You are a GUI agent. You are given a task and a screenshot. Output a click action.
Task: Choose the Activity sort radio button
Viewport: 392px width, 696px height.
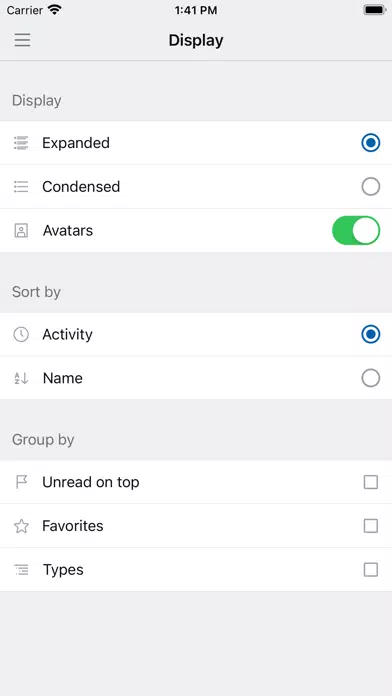click(x=371, y=334)
